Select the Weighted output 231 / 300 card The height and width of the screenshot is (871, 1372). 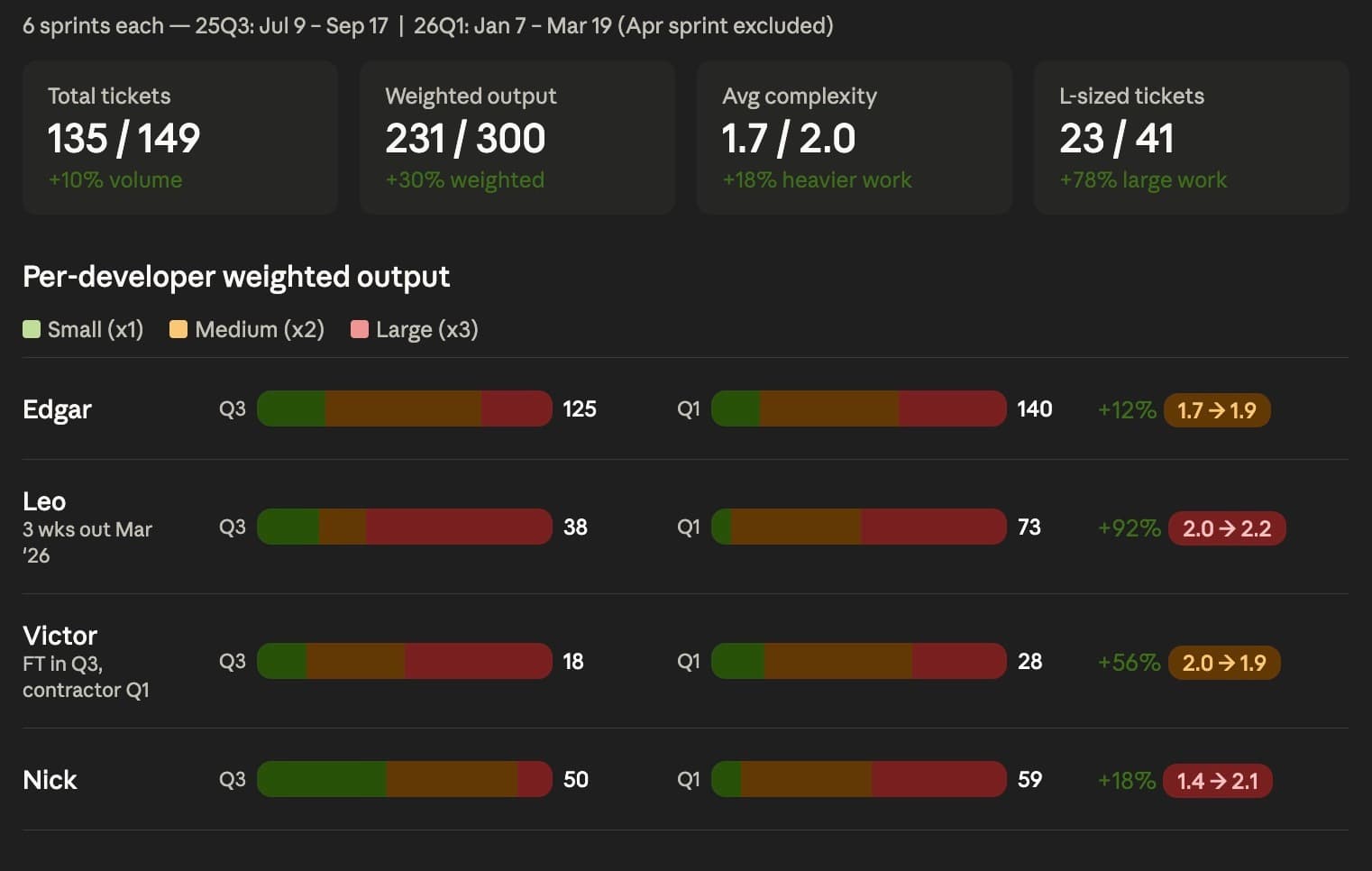pos(517,138)
